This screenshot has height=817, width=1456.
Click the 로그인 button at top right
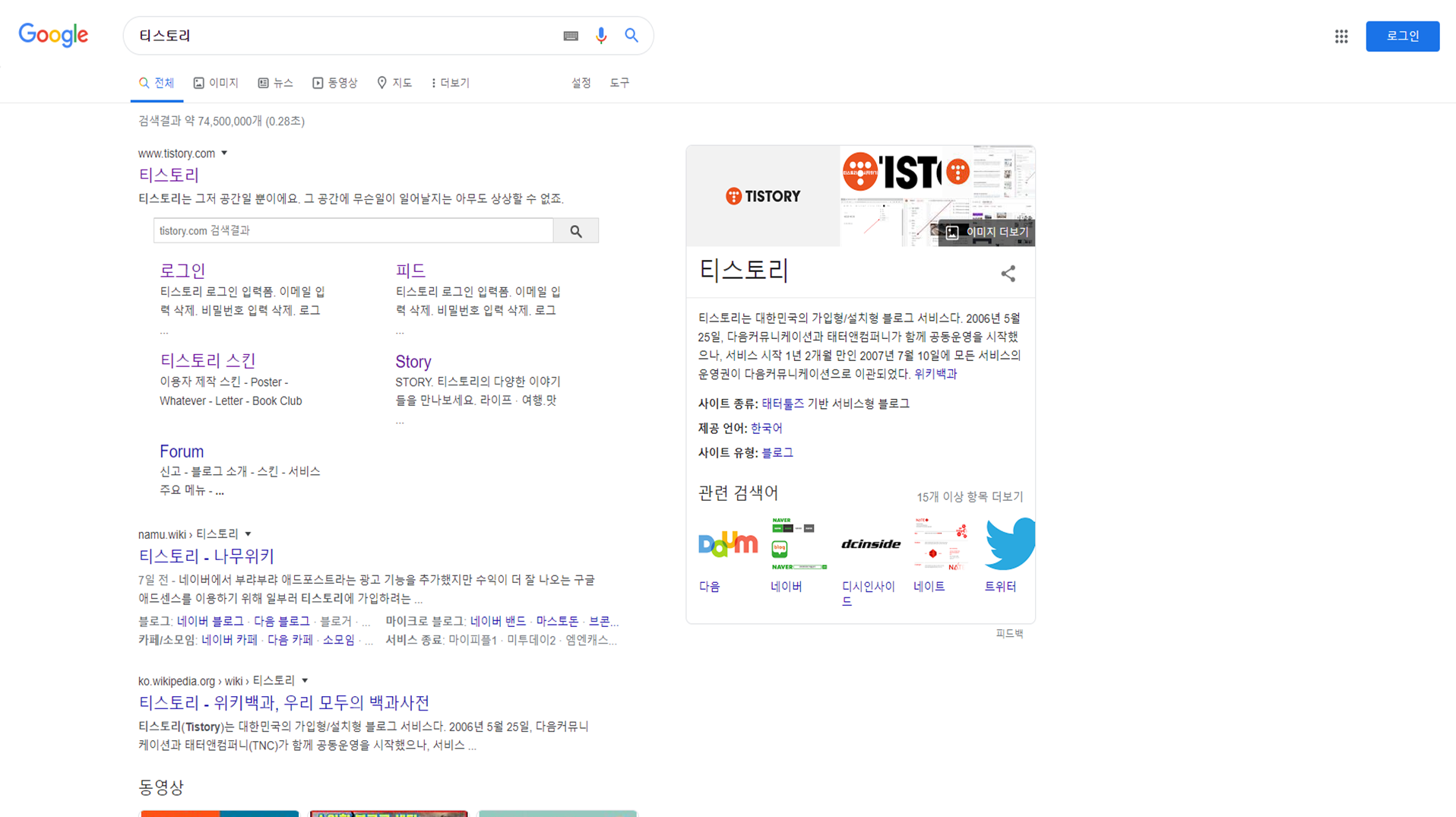pos(1402,36)
